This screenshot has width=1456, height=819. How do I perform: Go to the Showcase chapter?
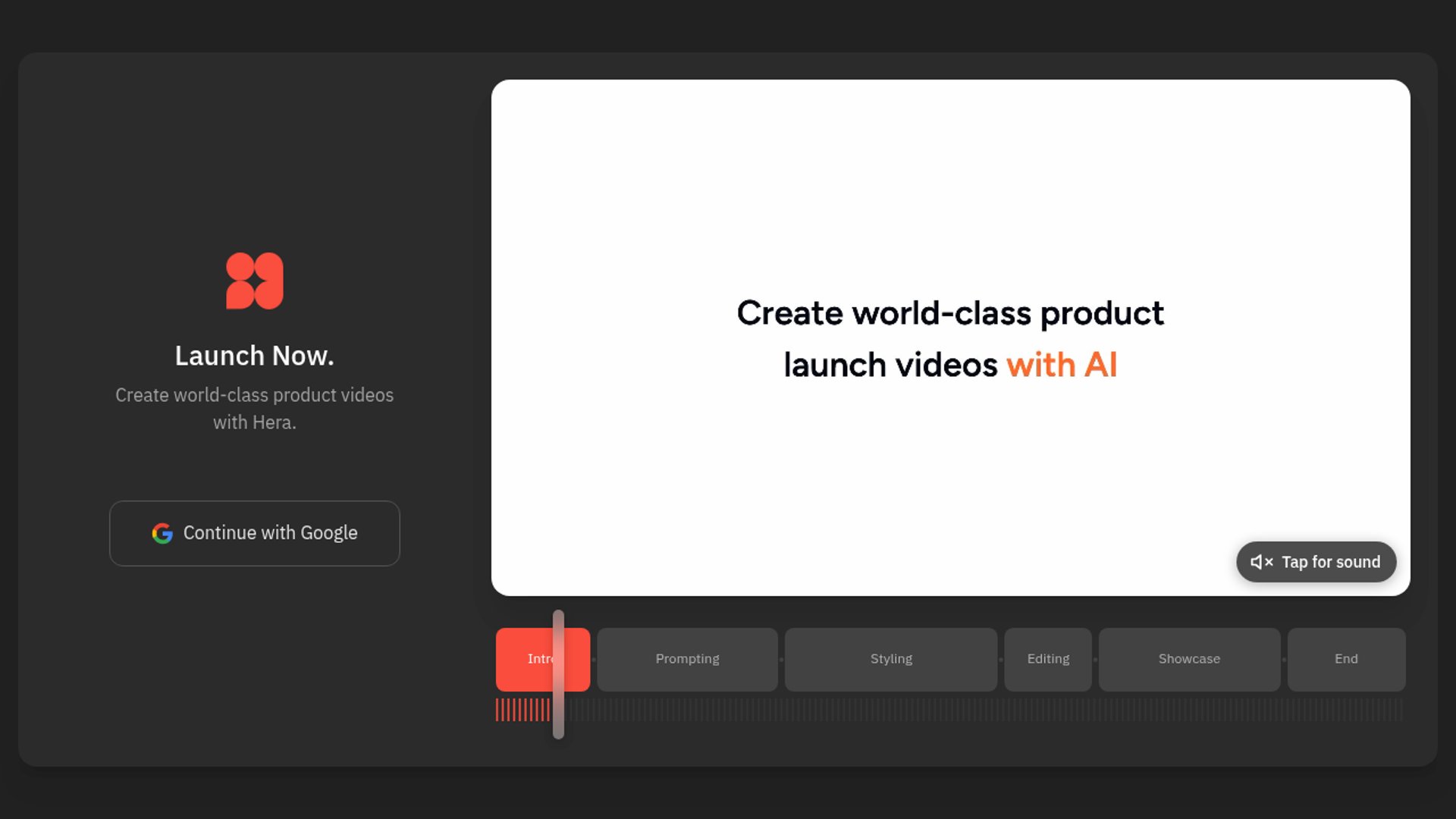point(1188,659)
